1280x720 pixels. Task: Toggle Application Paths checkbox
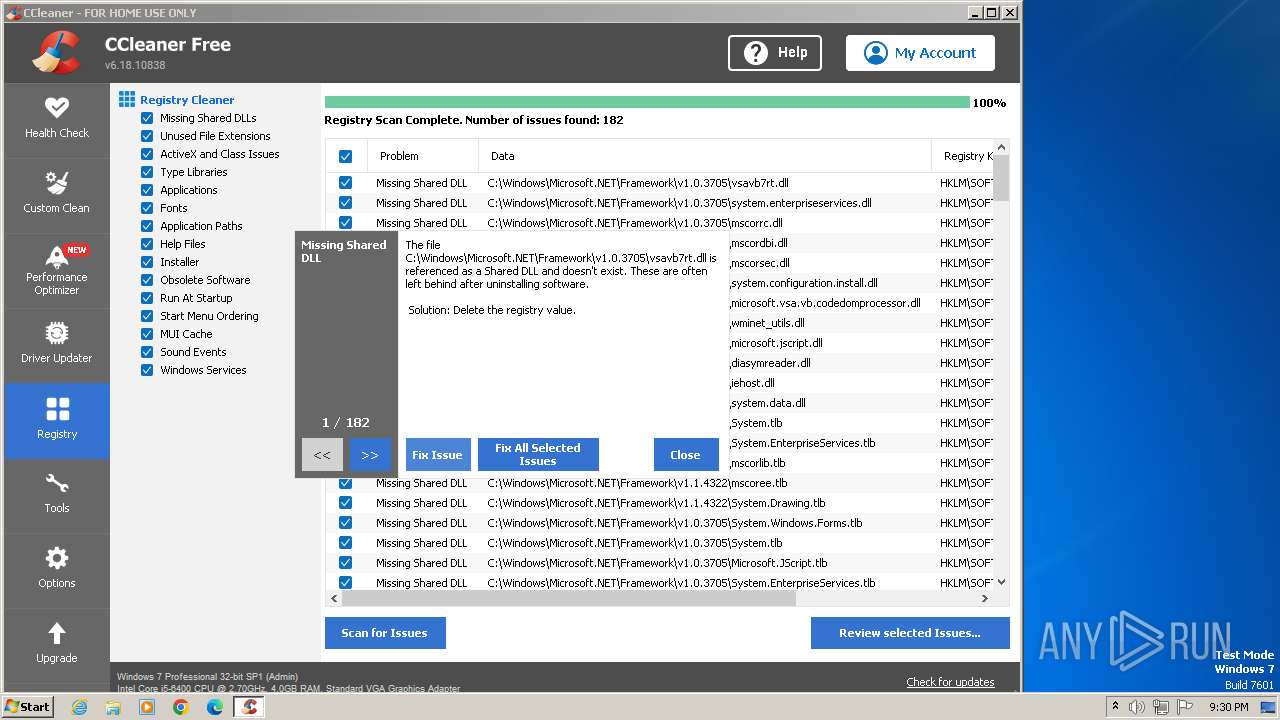tap(147, 226)
